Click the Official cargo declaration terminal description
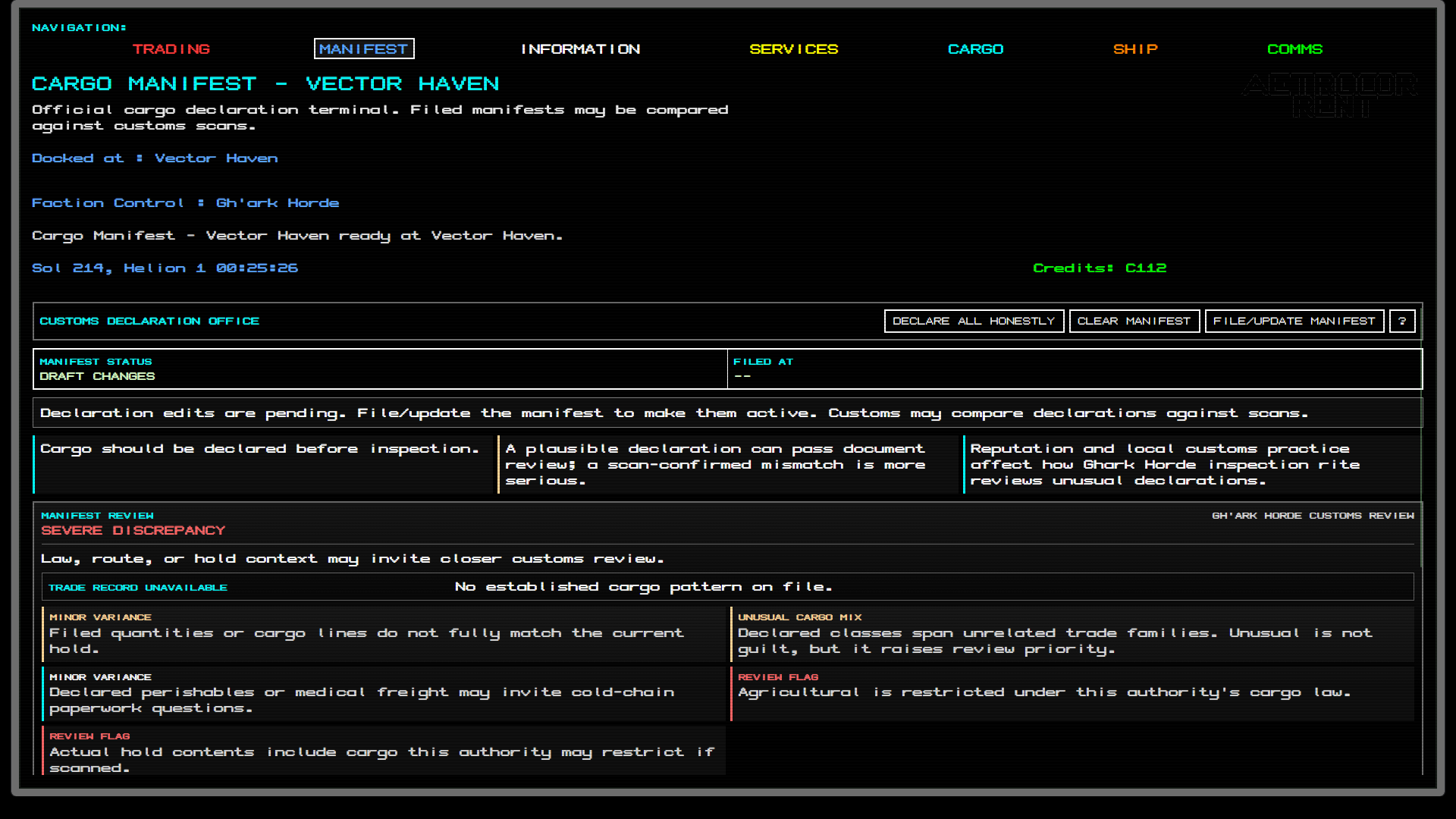 coord(380,118)
